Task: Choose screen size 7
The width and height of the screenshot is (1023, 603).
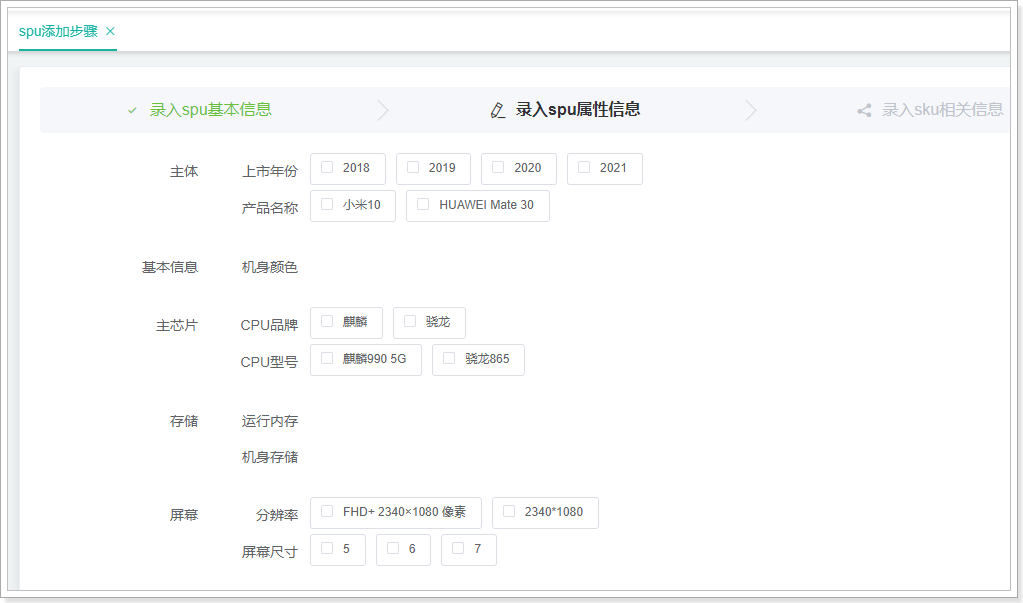Action: [469, 549]
